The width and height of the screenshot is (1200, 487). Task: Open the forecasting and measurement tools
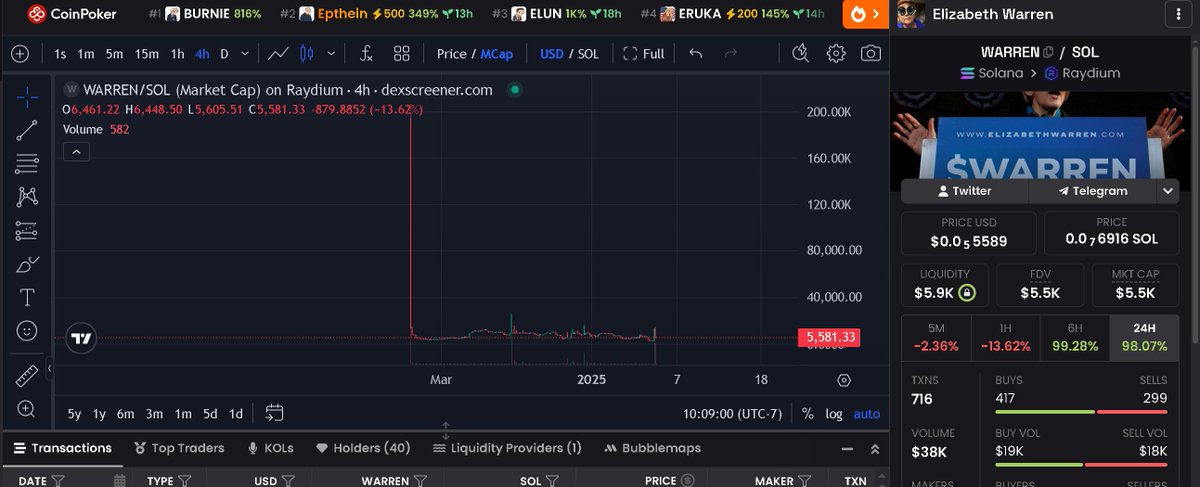coord(27,231)
